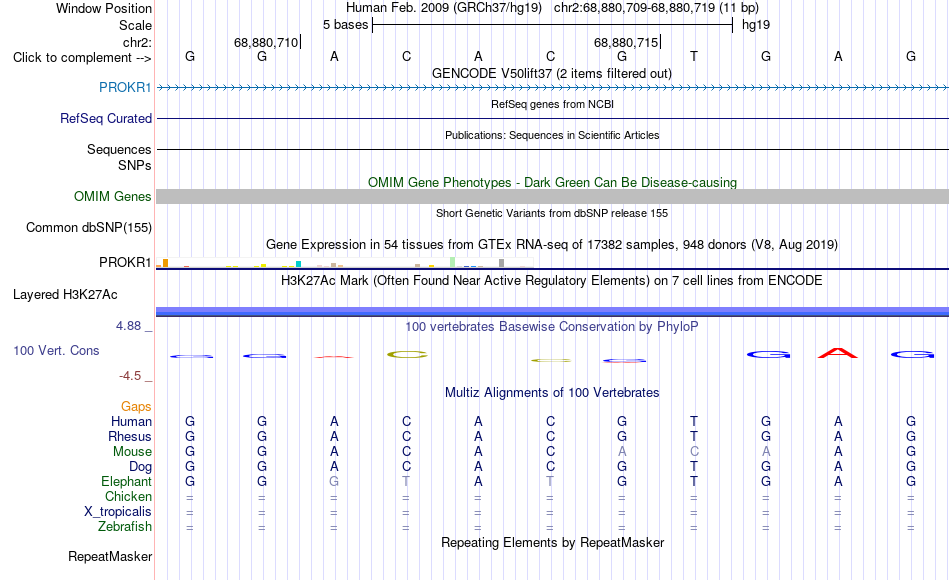This screenshot has height=580, width=950.
Task: Open the blue PROKR1 GENCODE gene label
Action: [x=125, y=87]
